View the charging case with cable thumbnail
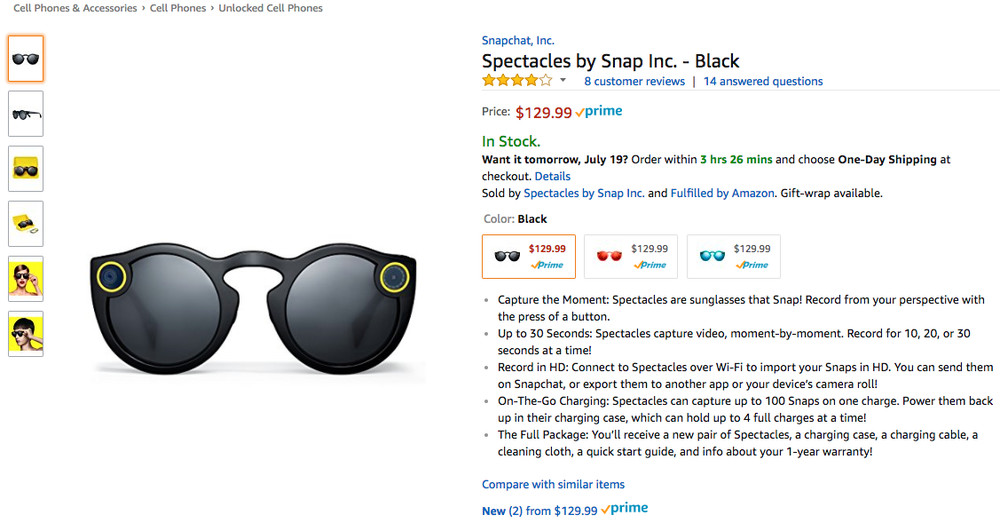The width and height of the screenshot is (1000, 523). click(25, 224)
